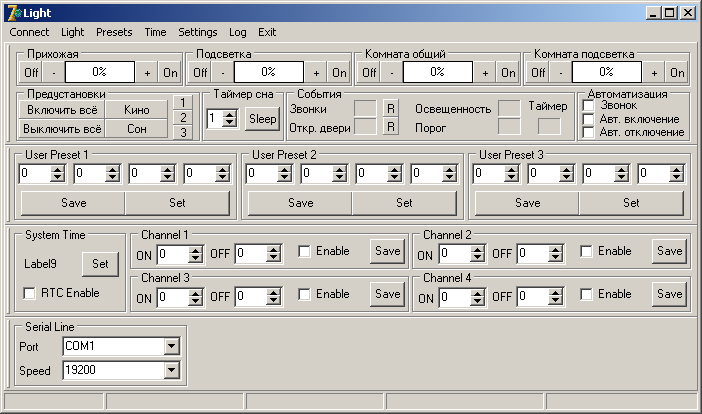Image resolution: width=702 pixels, height=414 pixels.
Task: Click the minus button for Подсветка
Action: (x=222, y=73)
